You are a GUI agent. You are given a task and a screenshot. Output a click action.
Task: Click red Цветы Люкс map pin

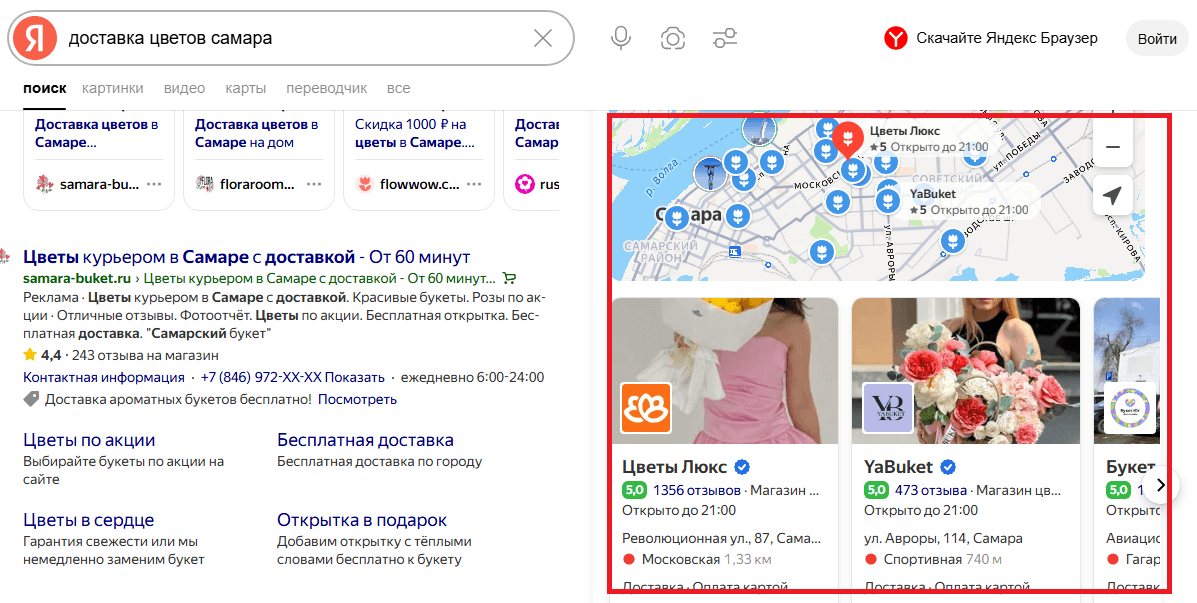tap(847, 138)
